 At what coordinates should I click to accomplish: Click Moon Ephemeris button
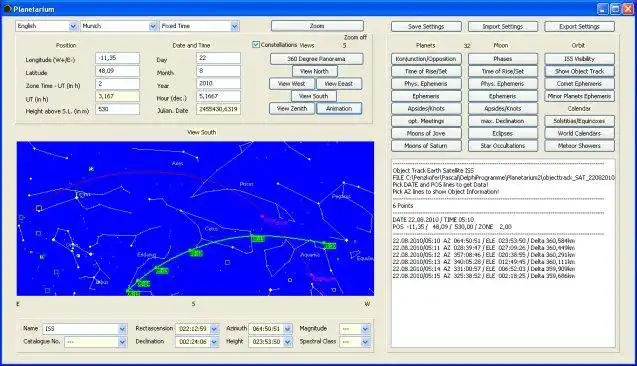[503, 96]
